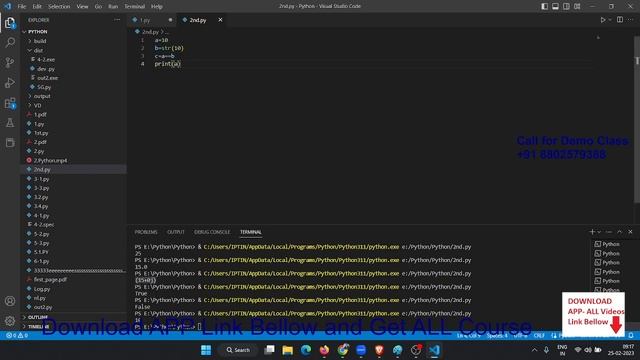Collapse the dist folder
This screenshot has width=640, height=360.
pos(73,50)
